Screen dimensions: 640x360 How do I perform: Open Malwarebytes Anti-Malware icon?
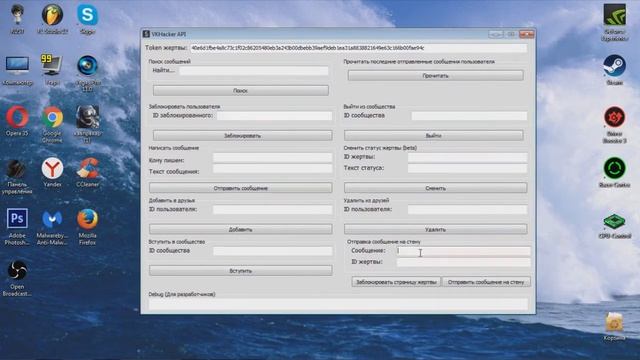click(52, 220)
